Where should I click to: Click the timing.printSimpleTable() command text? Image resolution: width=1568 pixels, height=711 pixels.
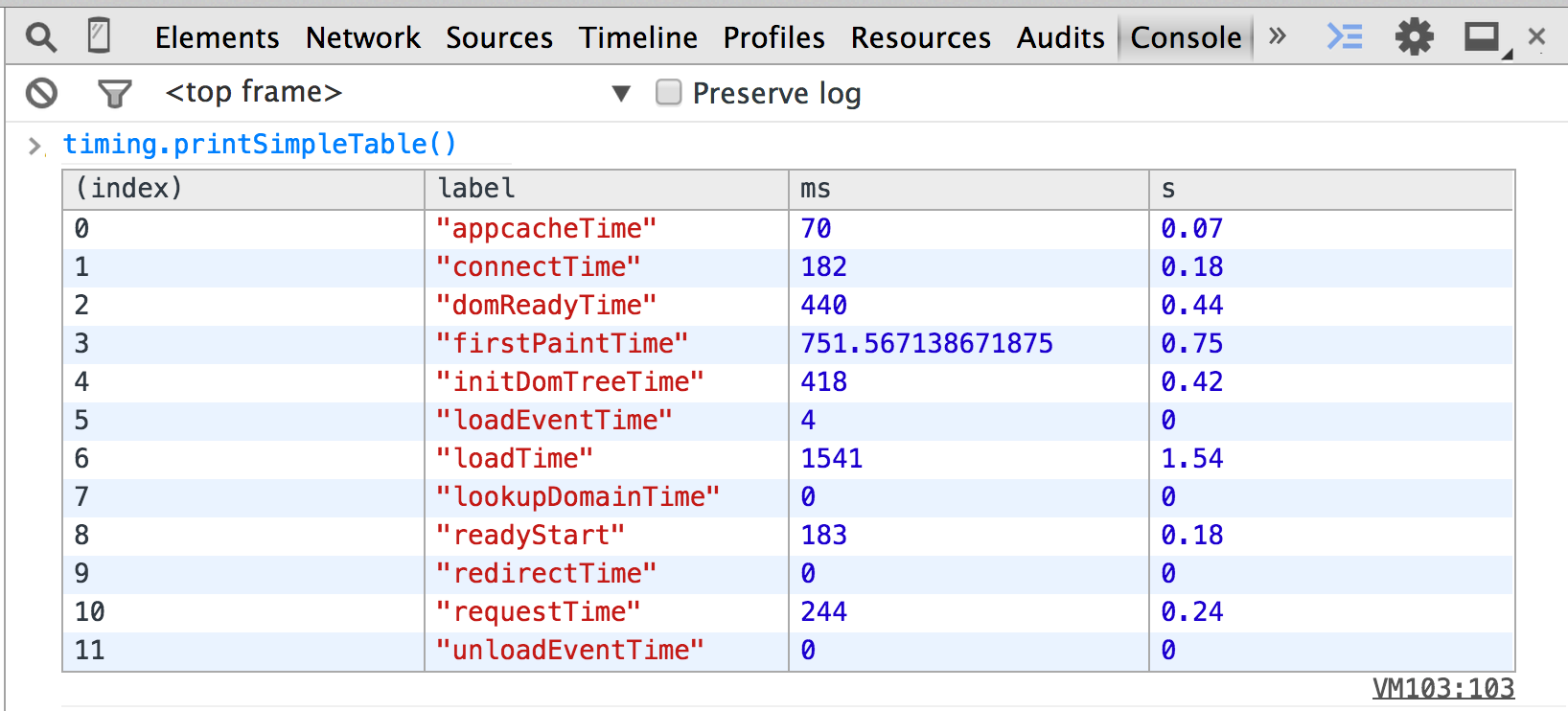point(260,144)
